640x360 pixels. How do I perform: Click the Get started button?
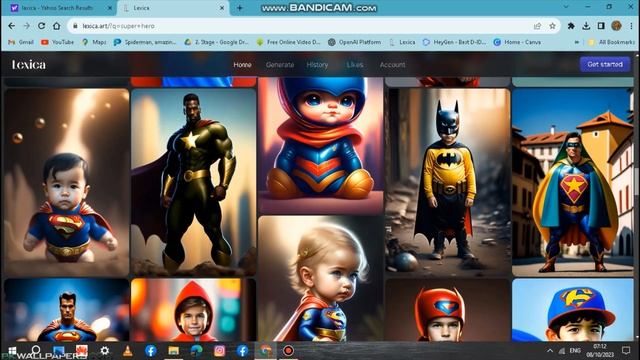(x=605, y=64)
